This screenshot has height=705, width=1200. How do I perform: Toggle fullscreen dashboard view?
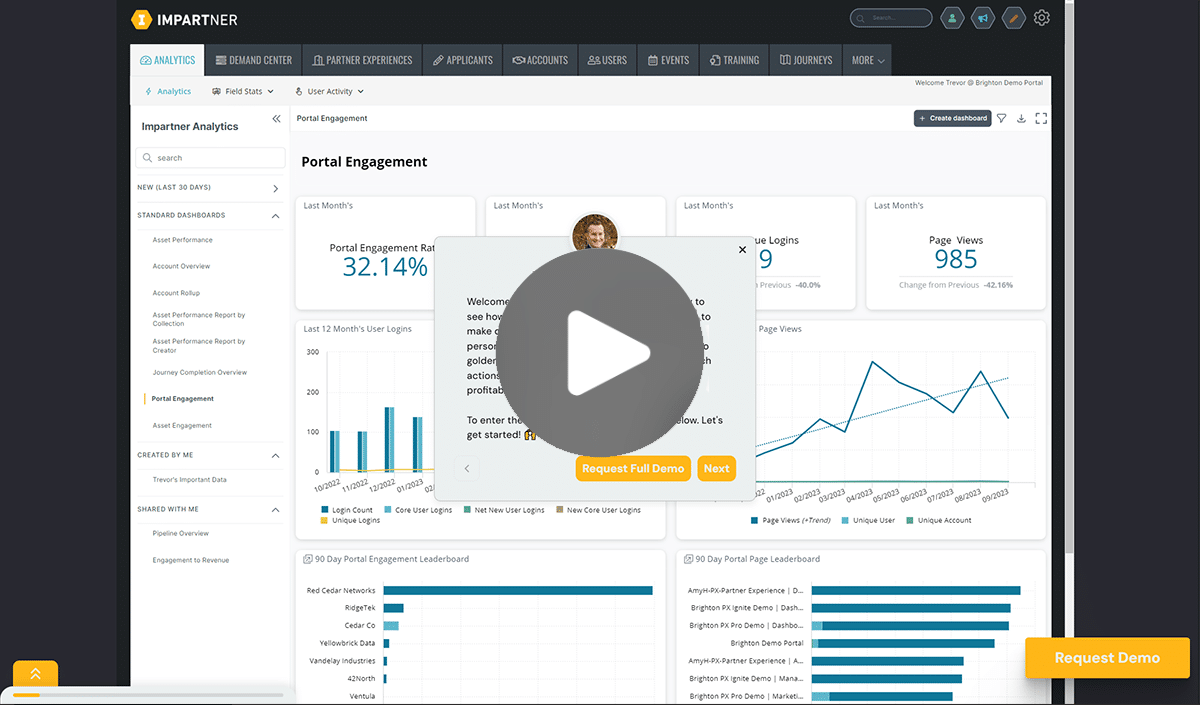click(1041, 118)
